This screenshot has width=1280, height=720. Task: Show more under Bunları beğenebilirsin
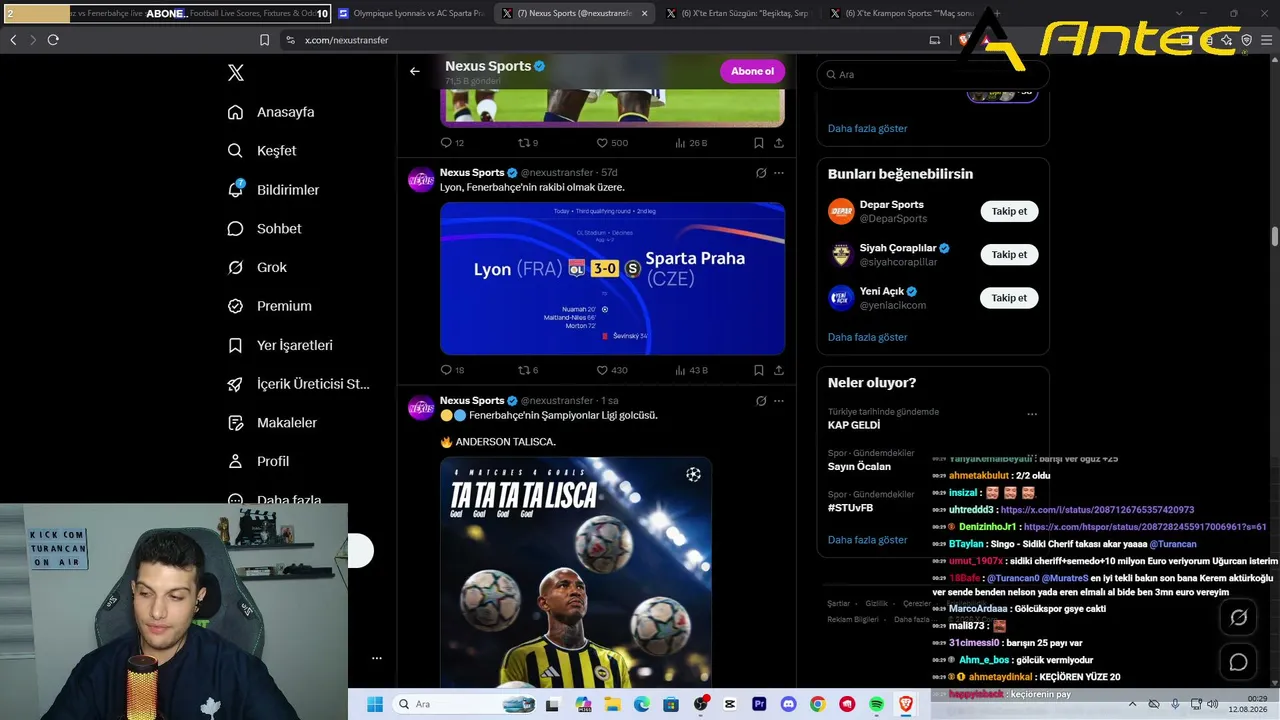tap(867, 337)
